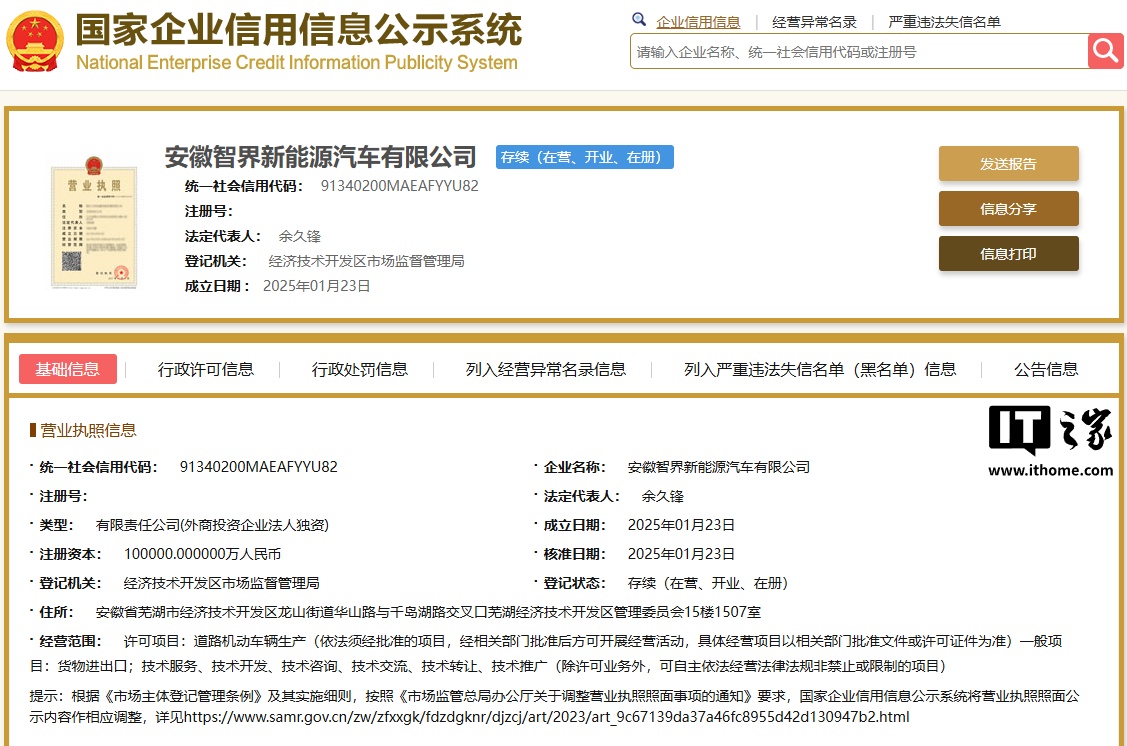This screenshot has height=746, width=1127.
Task: Click the 住所 address text
Action: [x=428, y=612]
